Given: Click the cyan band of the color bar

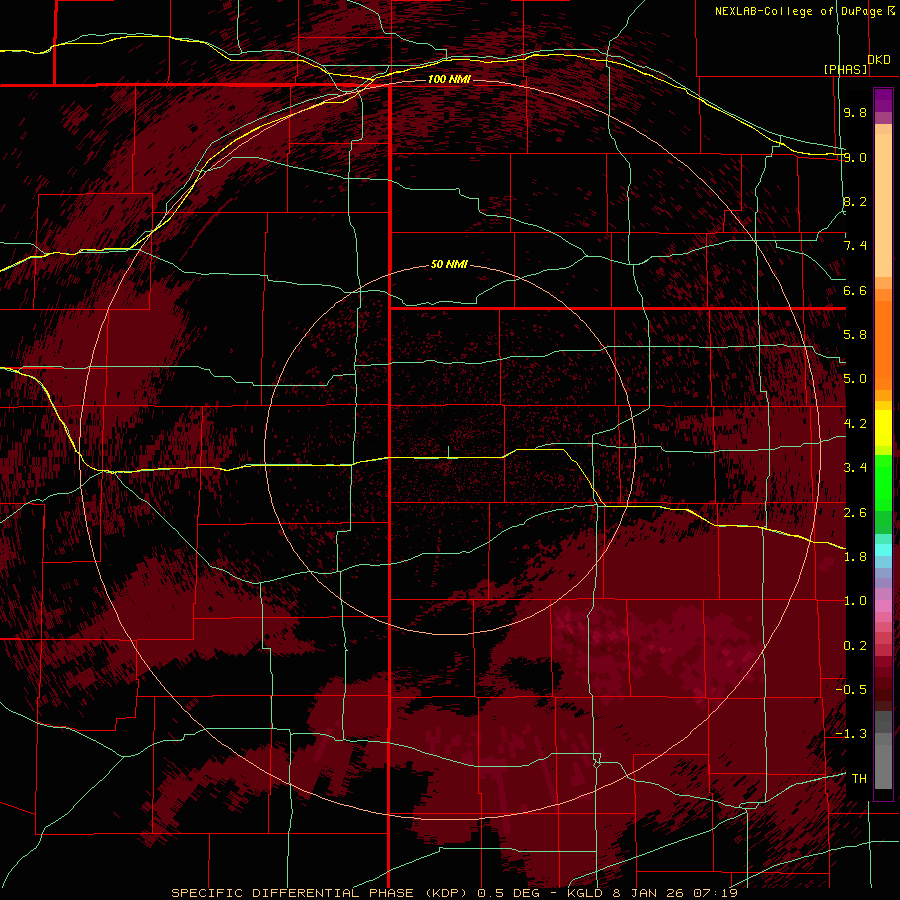Looking at the screenshot, I should point(883,549).
